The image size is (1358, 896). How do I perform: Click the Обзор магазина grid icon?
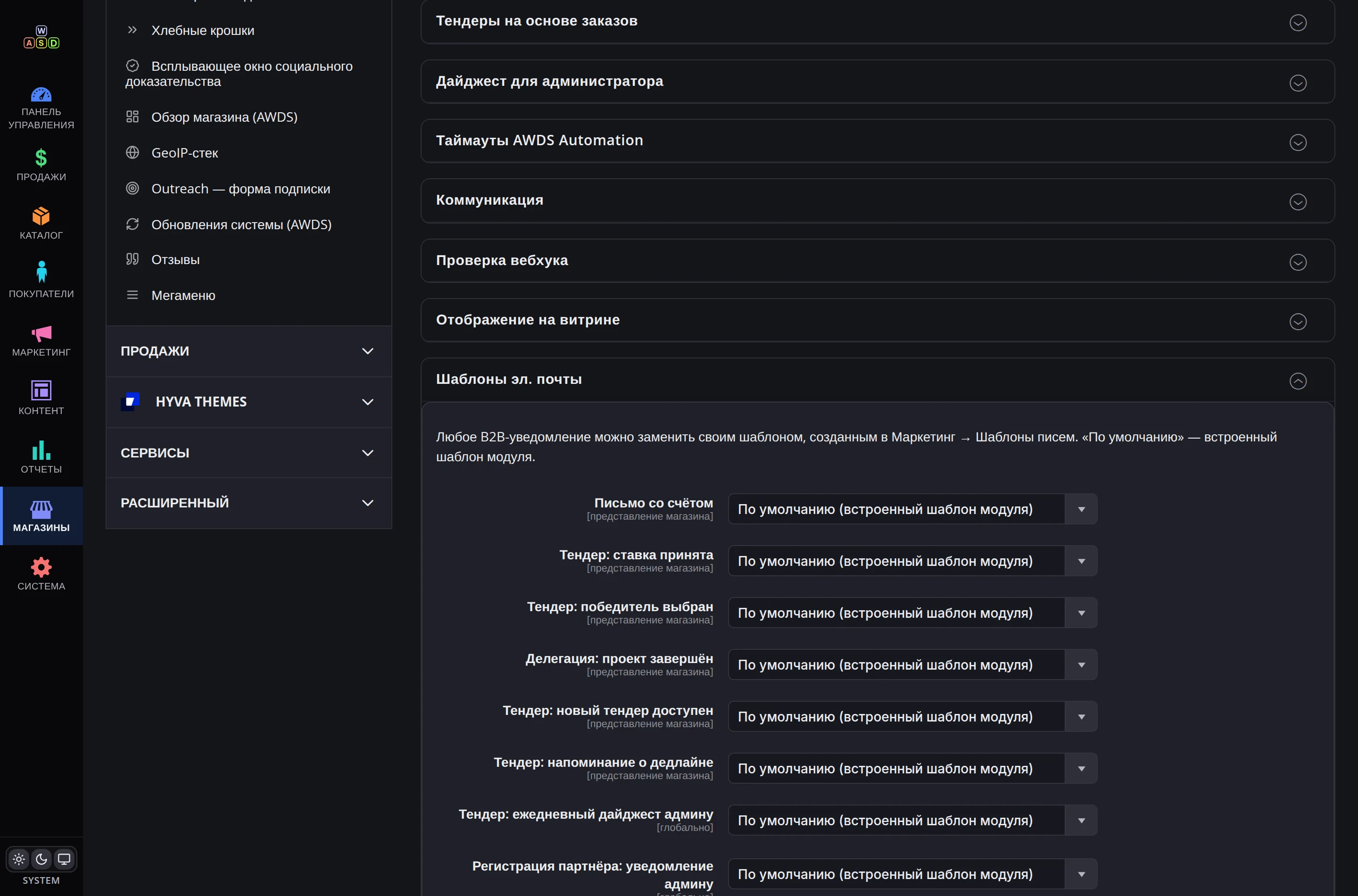click(x=132, y=116)
